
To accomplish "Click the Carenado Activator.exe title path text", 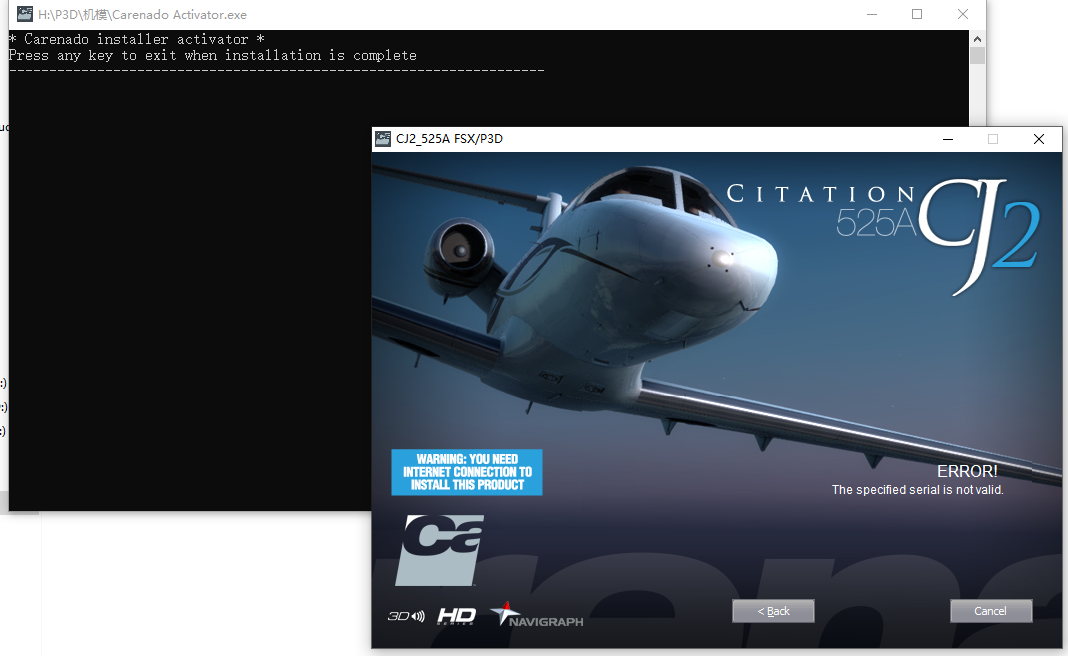I will pyautogui.click(x=142, y=14).
